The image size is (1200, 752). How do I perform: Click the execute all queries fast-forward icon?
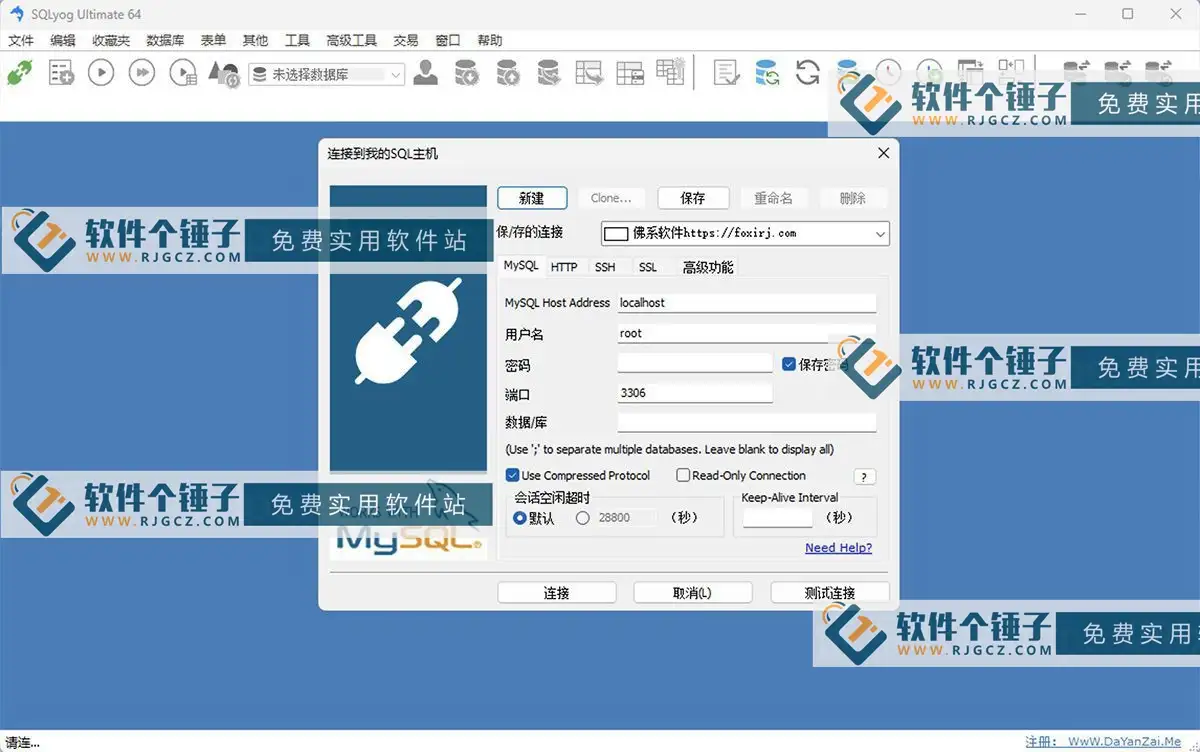coord(142,73)
